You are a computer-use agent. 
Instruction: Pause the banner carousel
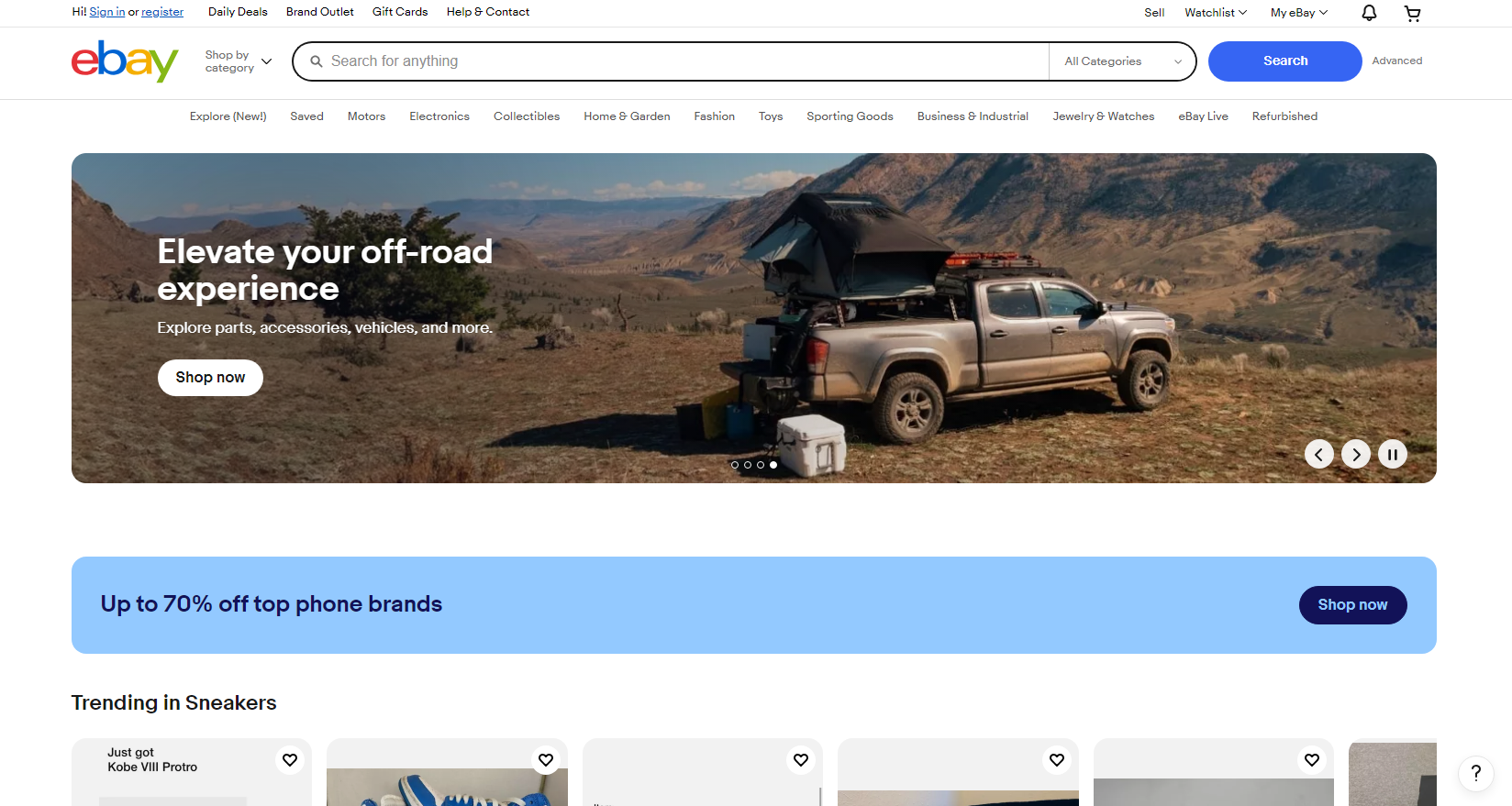tap(1392, 454)
